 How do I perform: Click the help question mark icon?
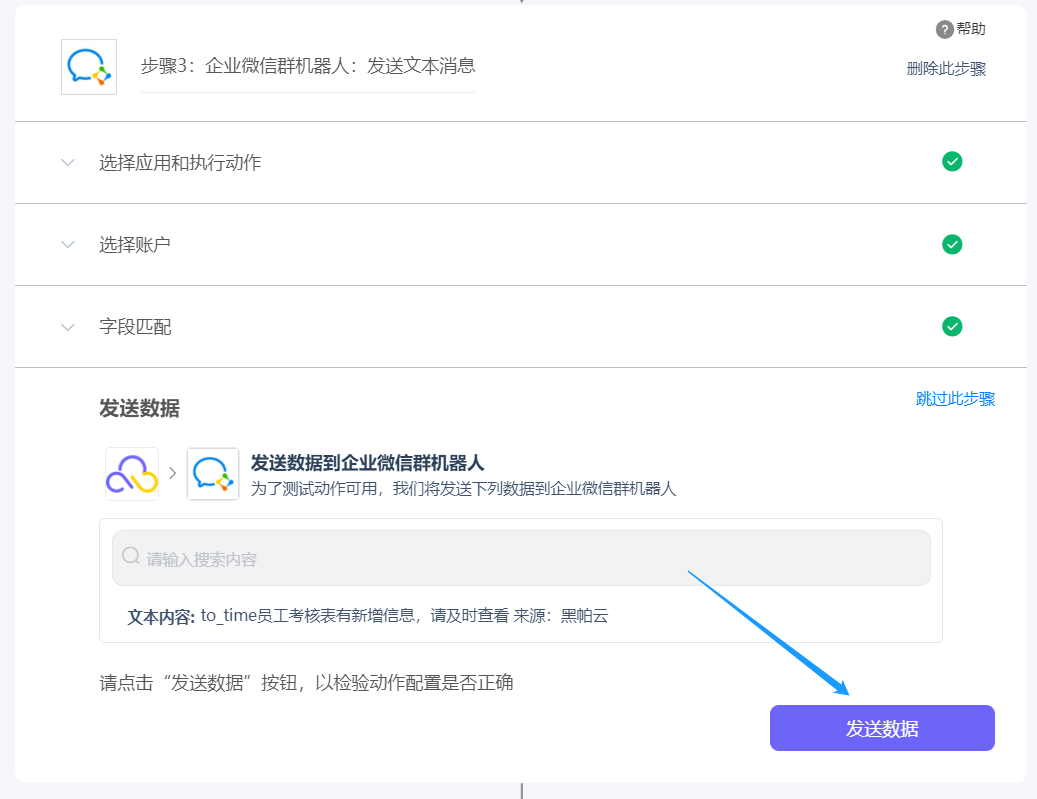[944, 29]
